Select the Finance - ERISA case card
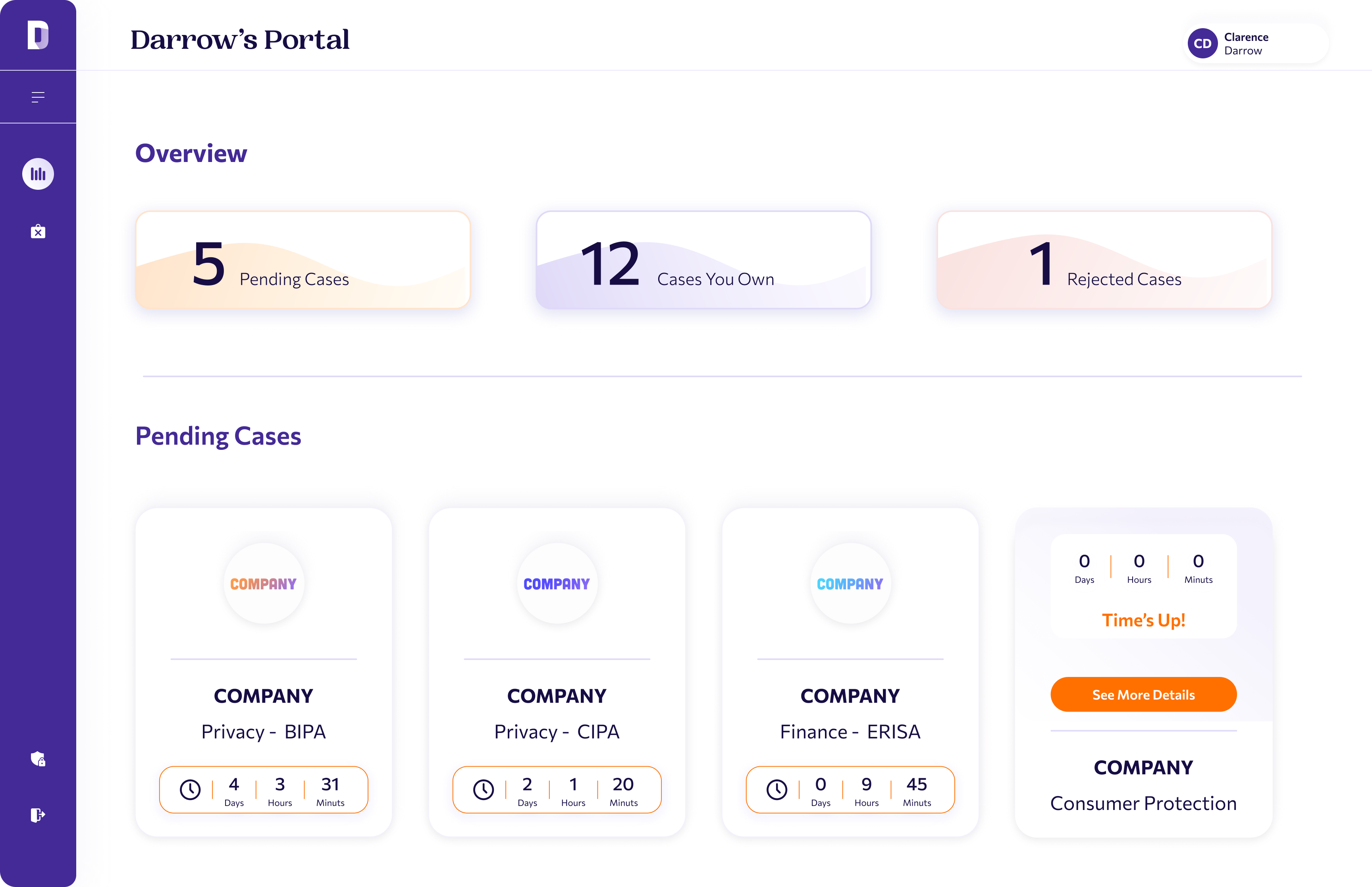Screen dimensions: 1372x887 click(850, 672)
